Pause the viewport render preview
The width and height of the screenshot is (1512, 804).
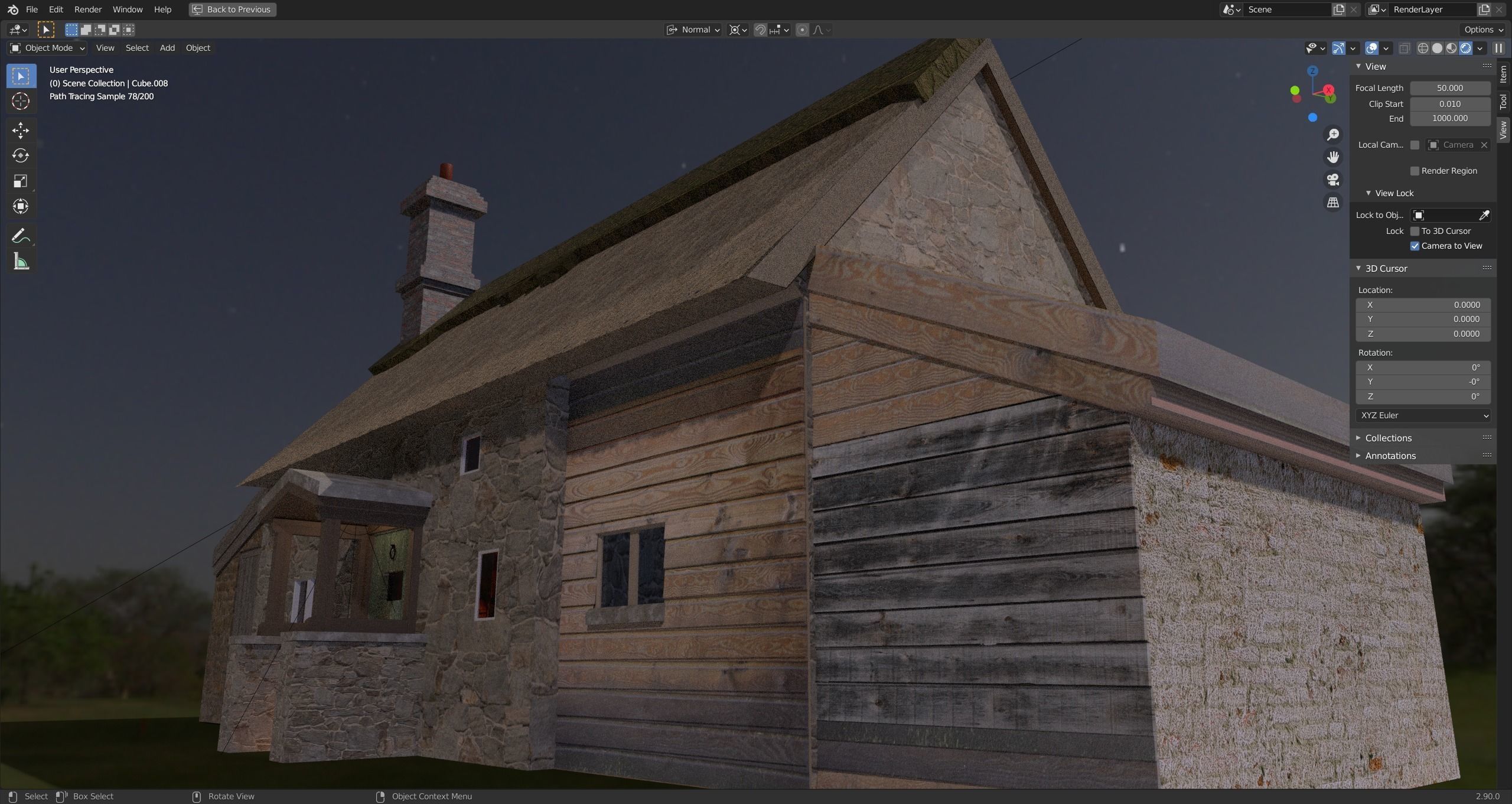pos(1498,48)
